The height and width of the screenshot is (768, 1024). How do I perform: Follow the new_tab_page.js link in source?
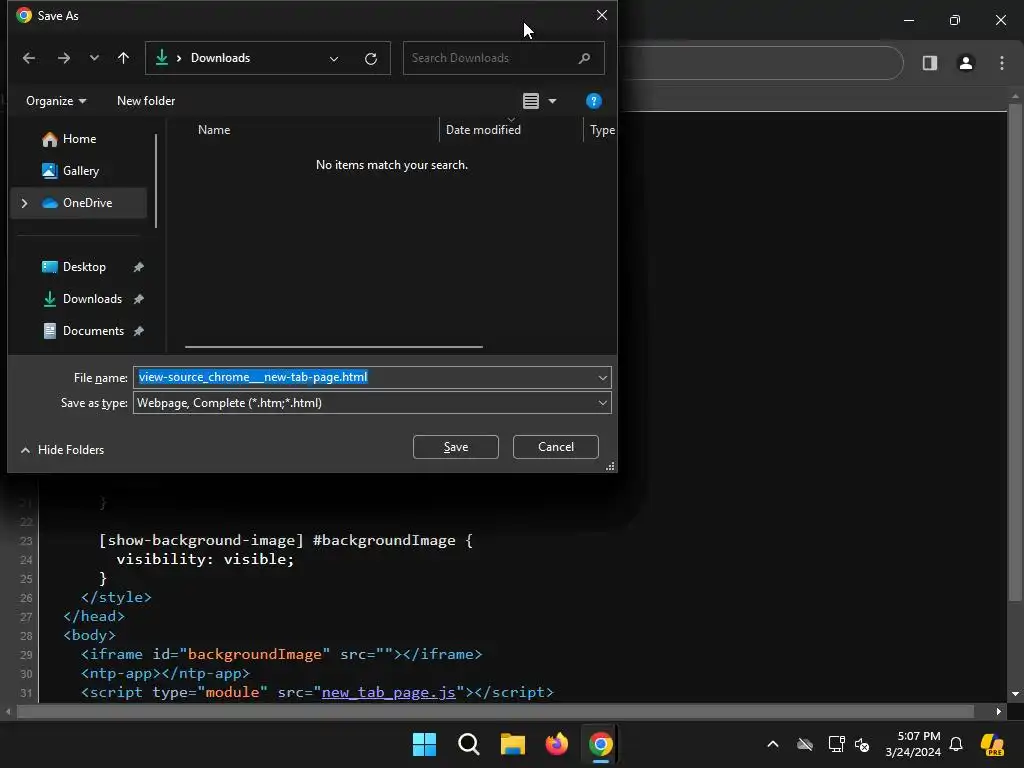coord(389,692)
